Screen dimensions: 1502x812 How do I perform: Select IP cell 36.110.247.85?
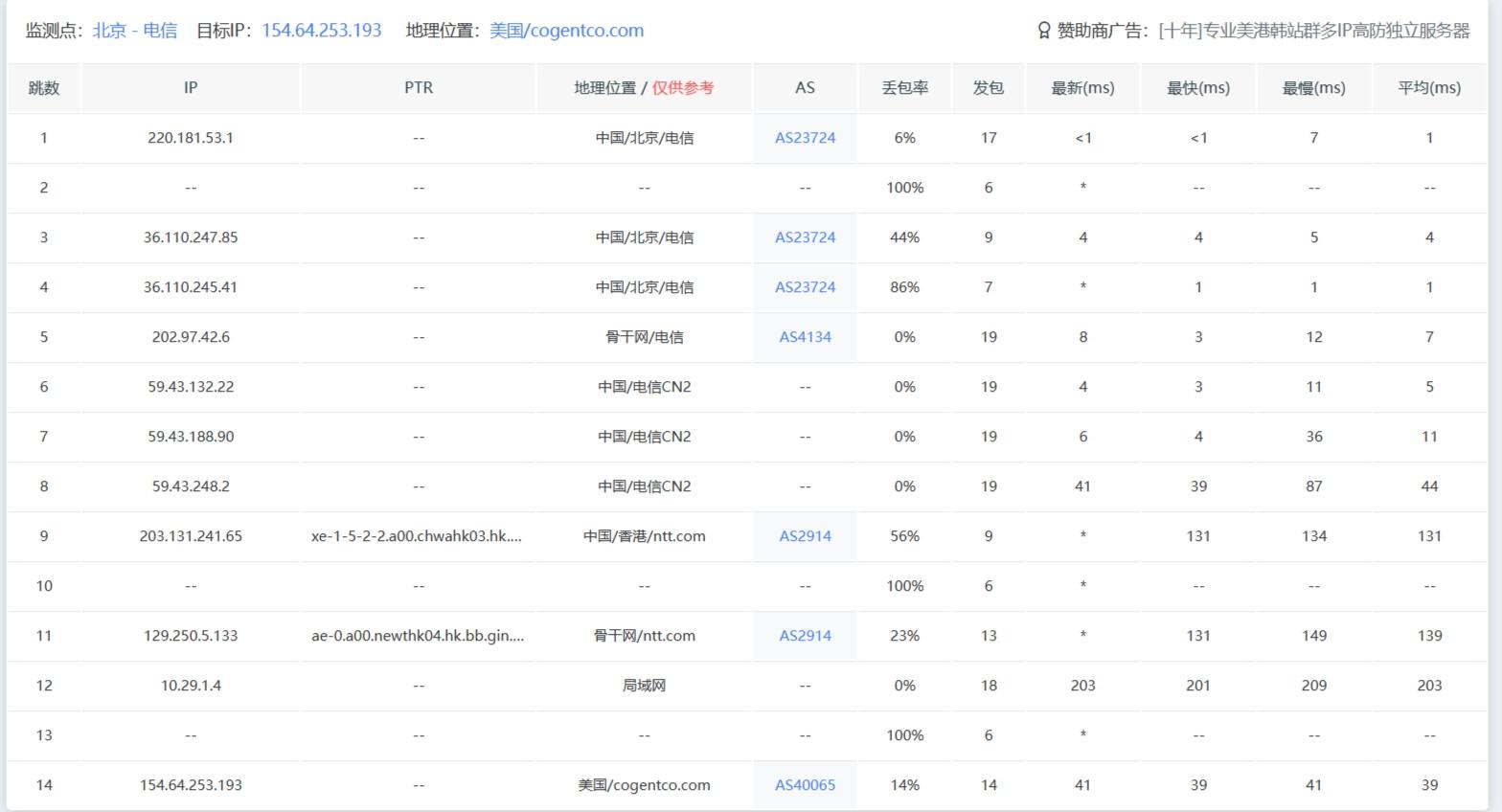pyautogui.click(x=191, y=237)
